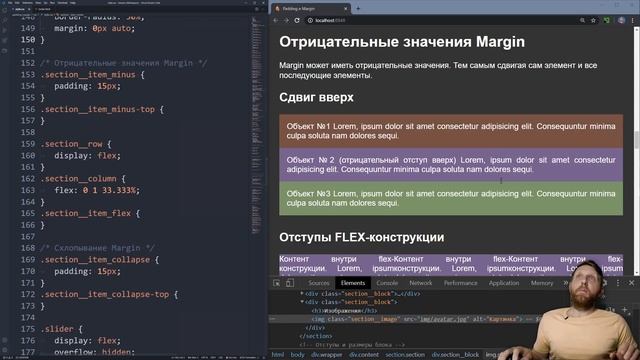The width and height of the screenshot is (640, 360).
Task: Select html in DevTools breadcrumb
Action: [278, 355]
